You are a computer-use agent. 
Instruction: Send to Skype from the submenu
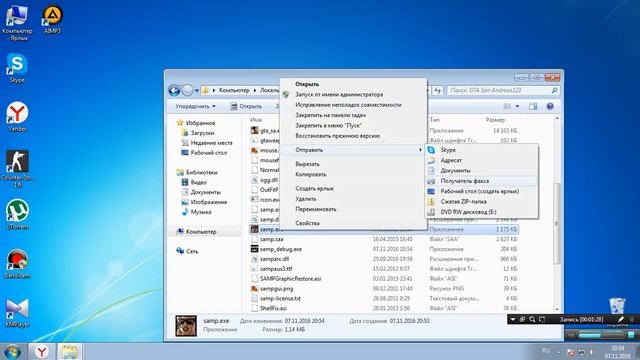[482, 150]
